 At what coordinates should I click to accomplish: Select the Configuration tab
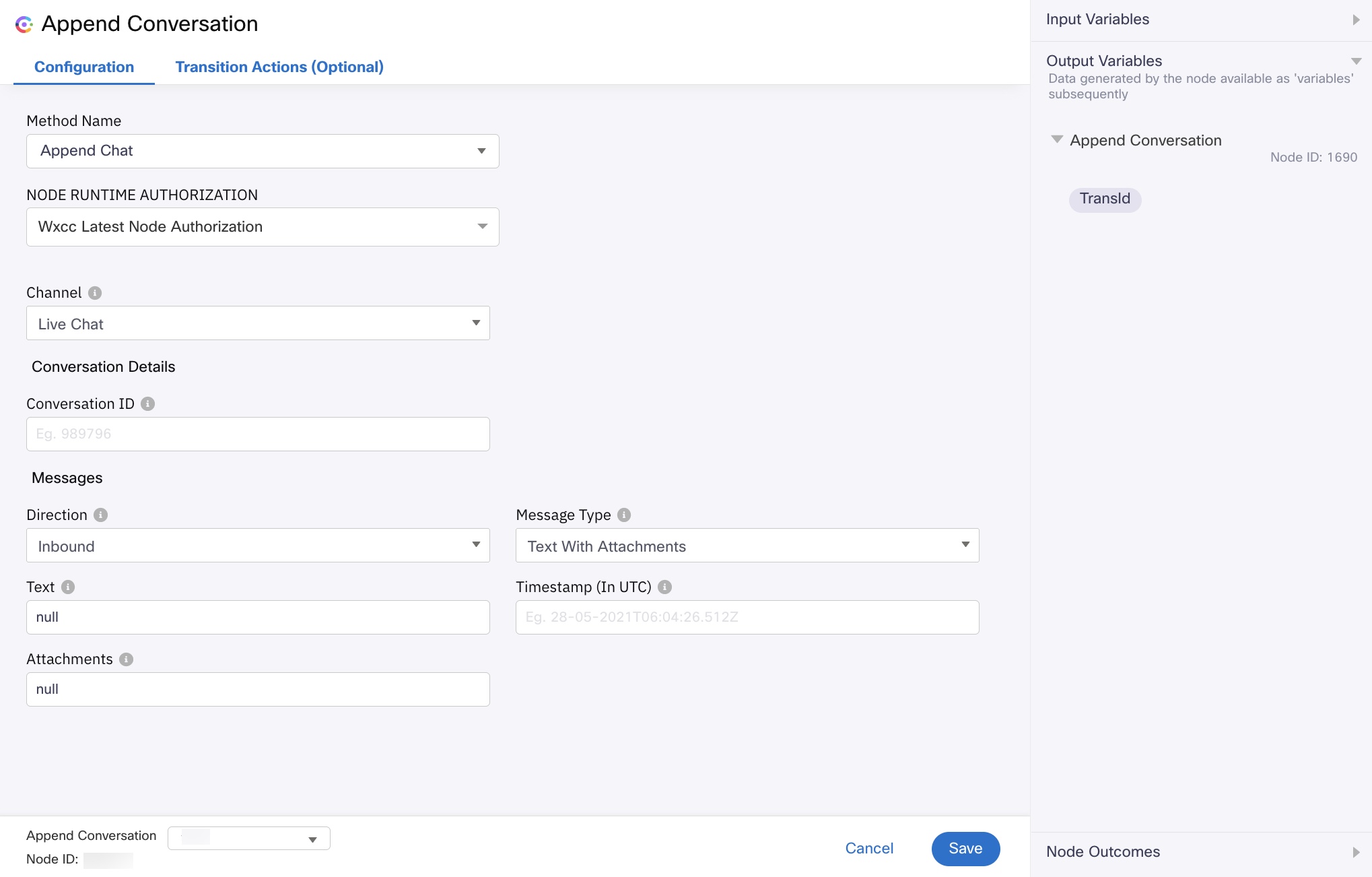click(84, 67)
